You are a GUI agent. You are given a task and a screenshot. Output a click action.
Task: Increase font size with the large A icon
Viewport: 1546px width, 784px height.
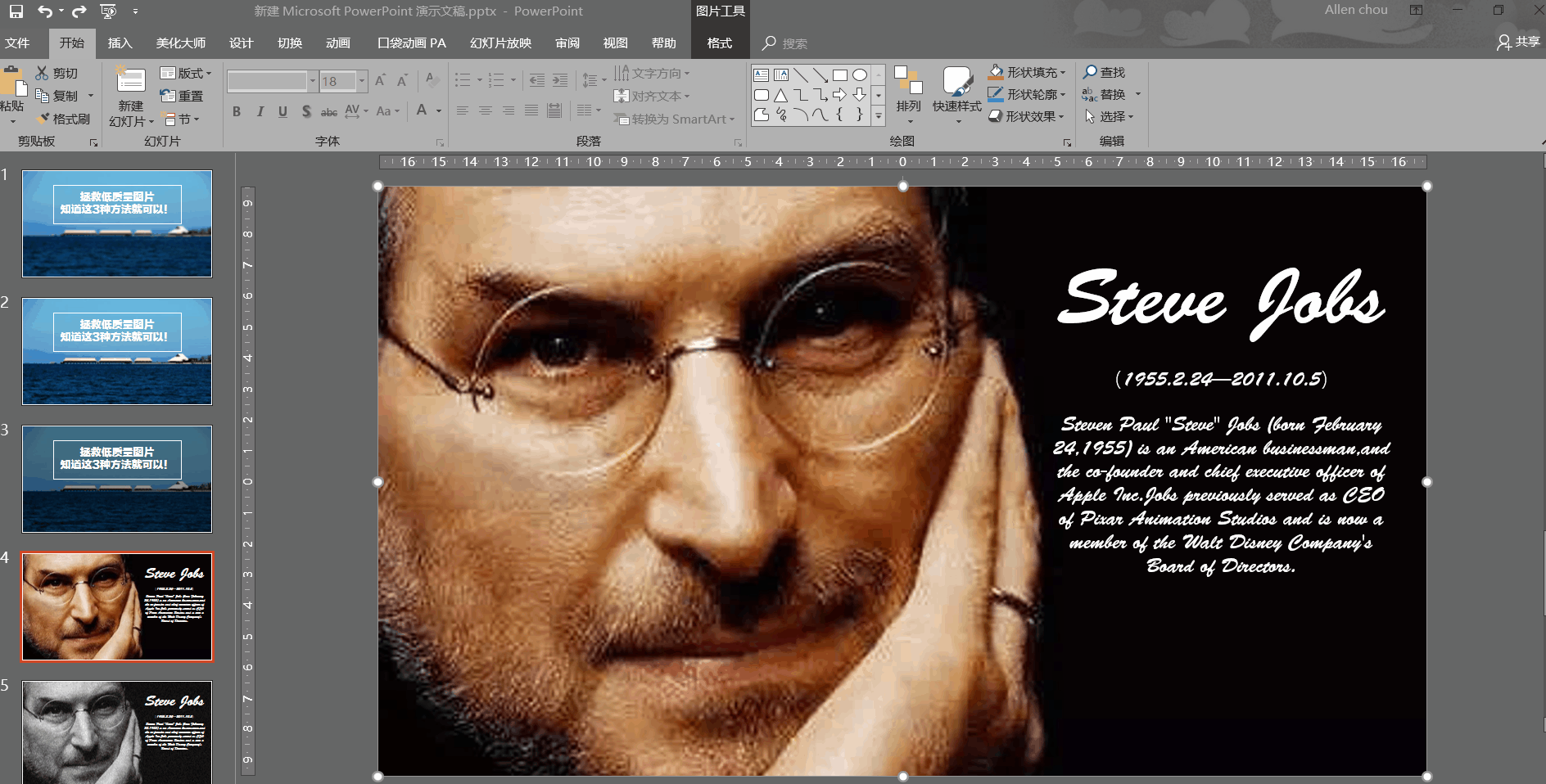(380, 80)
